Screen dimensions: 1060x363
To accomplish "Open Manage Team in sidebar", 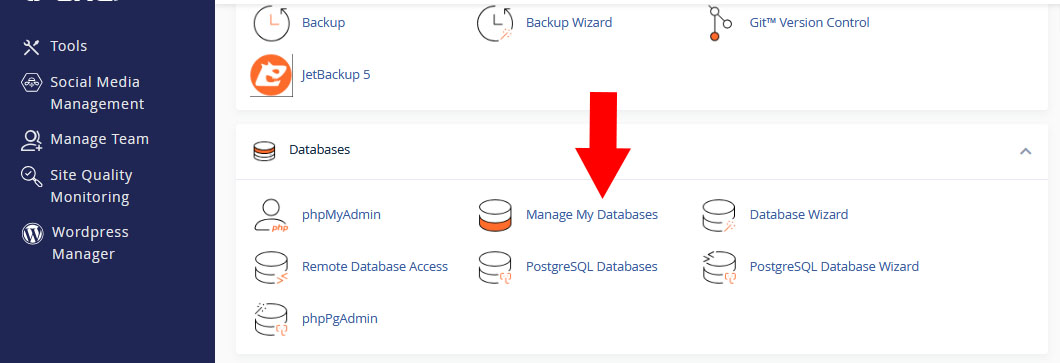I will click(x=99, y=139).
